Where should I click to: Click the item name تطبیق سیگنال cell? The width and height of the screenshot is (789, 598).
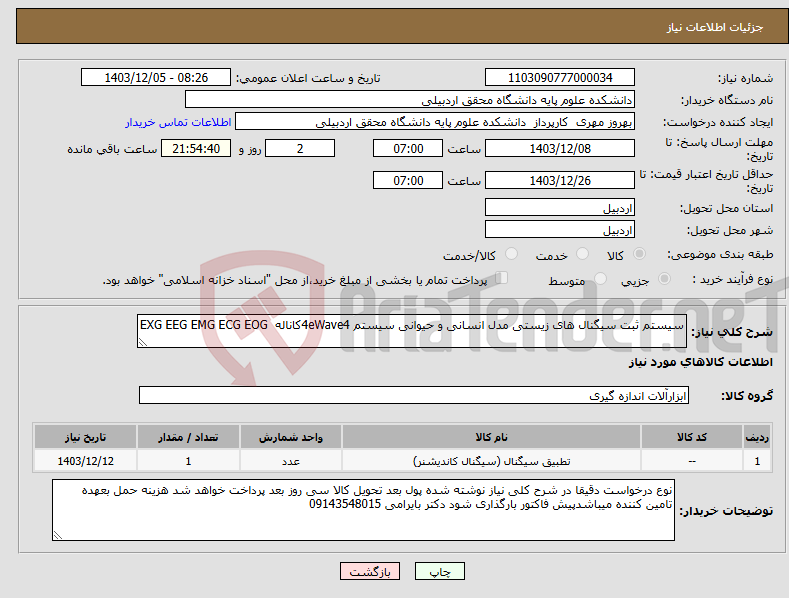click(x=491, y=461)
